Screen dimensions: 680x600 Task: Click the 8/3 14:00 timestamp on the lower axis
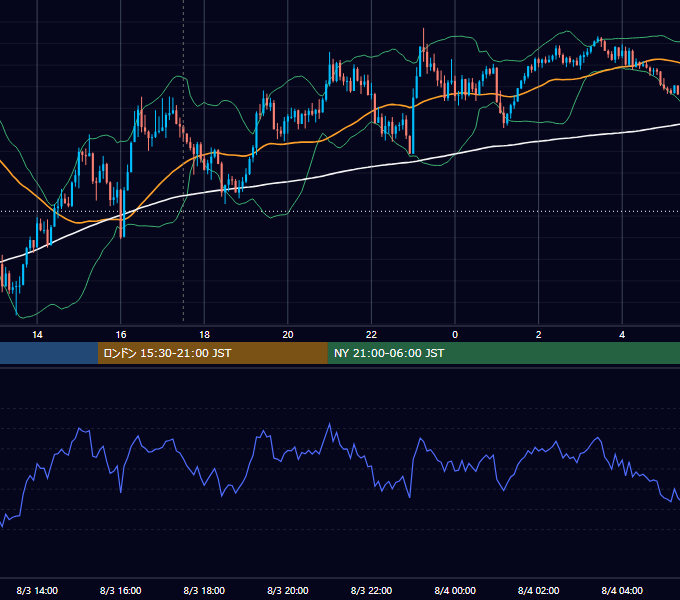pos(37,590)
